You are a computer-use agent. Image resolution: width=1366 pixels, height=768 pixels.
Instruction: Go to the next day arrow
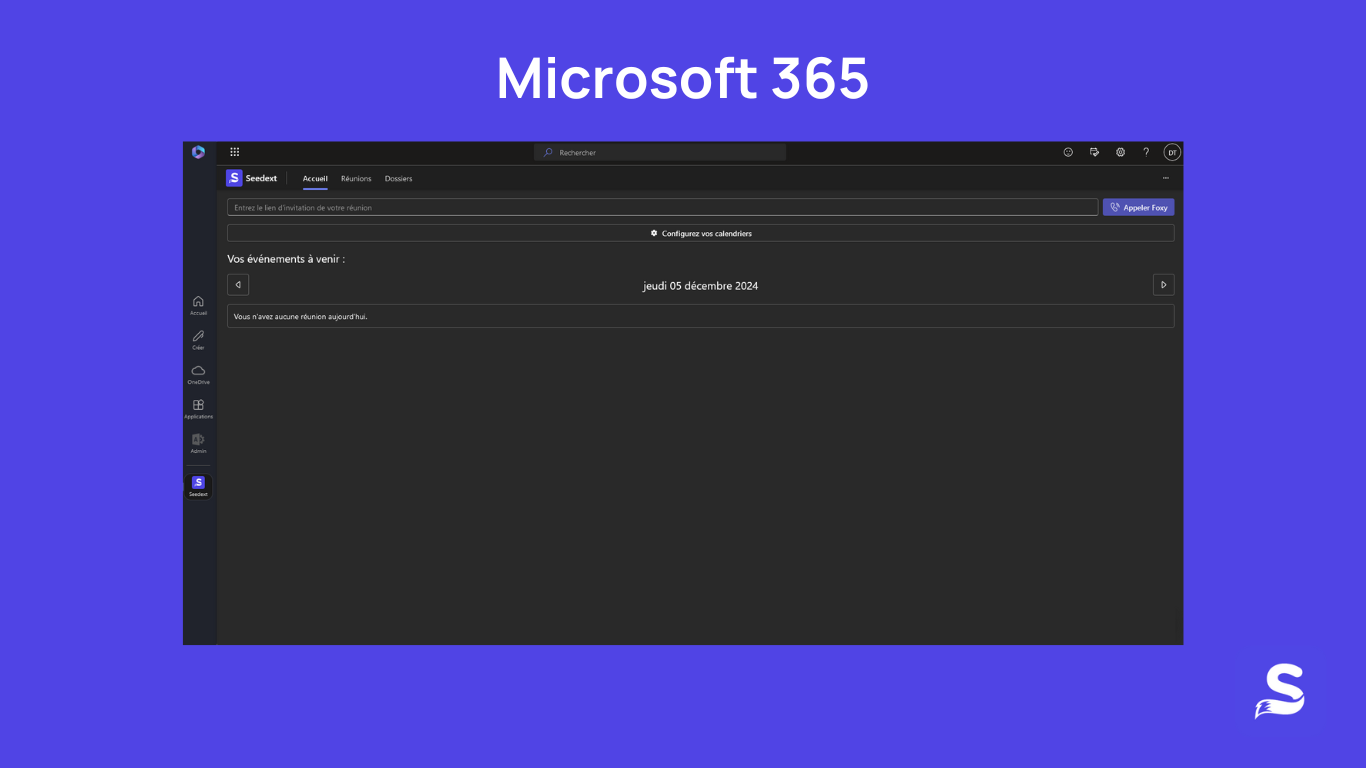1163,285
